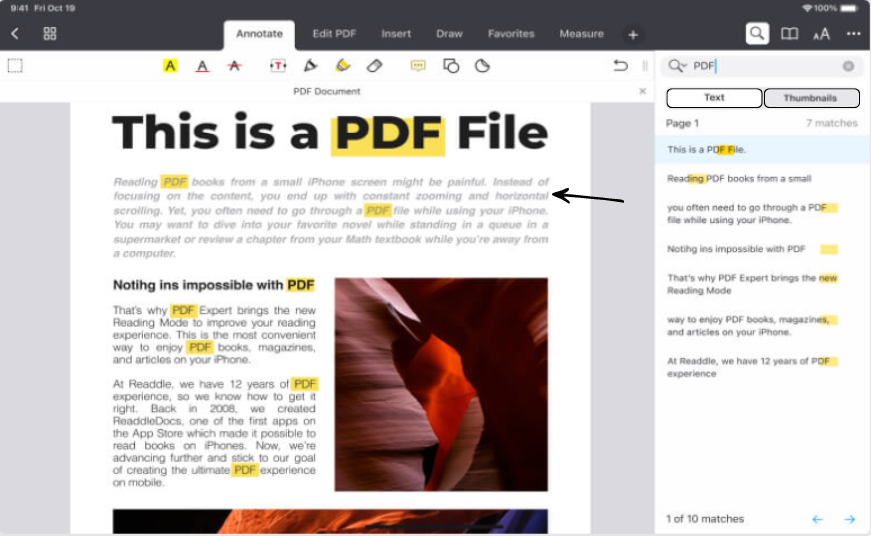Open text size settings (AA icon)
The image size is (871, 536).
[x=822, y=34]
